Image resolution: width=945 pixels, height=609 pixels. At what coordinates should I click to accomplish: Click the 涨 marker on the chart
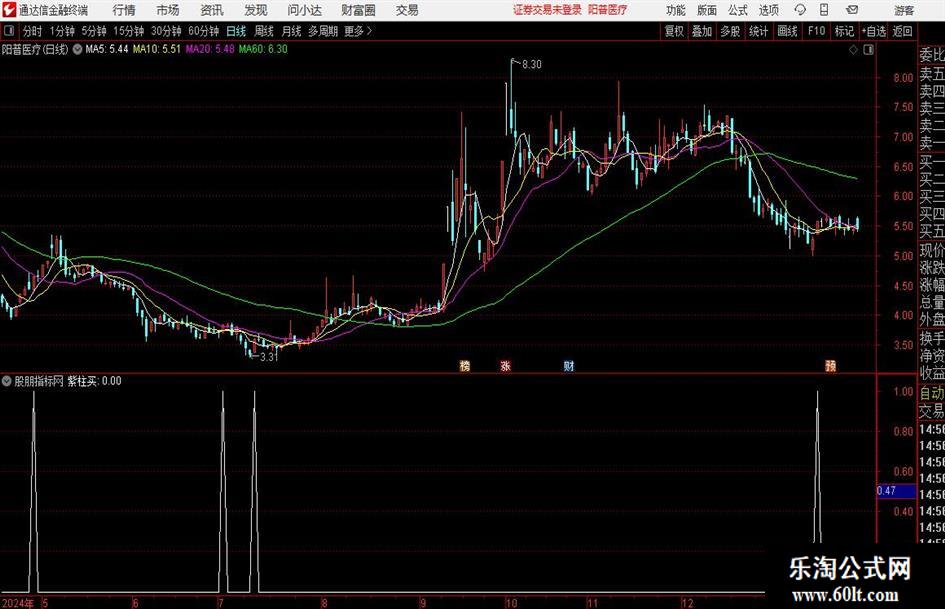click(506, 365)
